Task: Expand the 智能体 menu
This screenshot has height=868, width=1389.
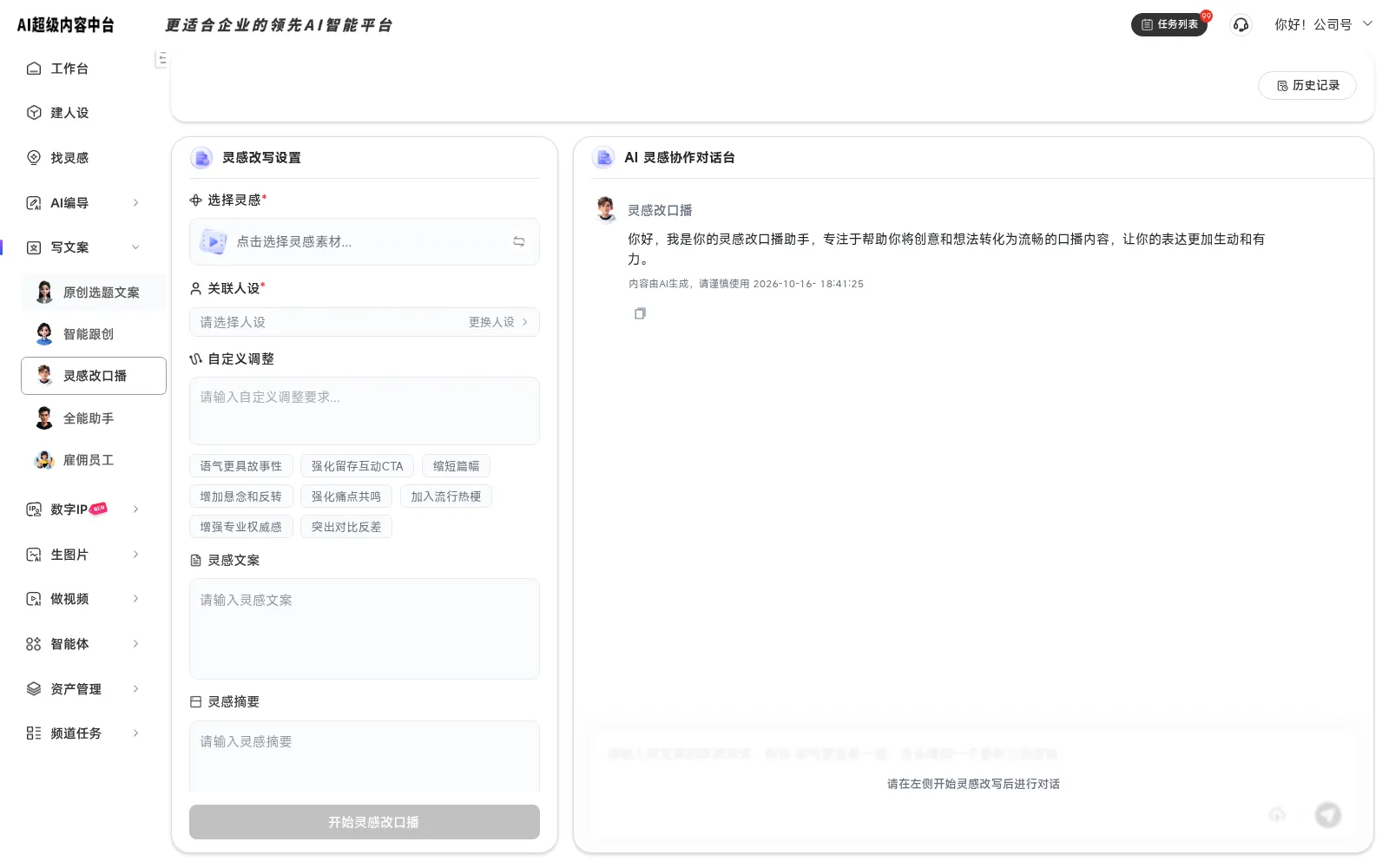Action: pos(83,644)
